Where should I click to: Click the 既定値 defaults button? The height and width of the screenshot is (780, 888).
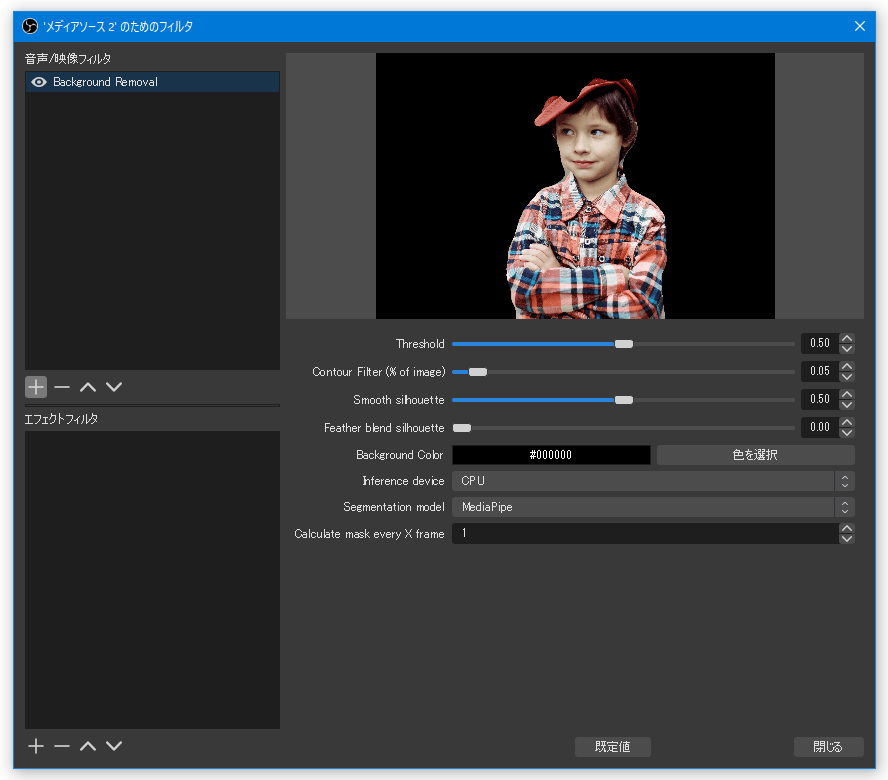pos(613,747)
